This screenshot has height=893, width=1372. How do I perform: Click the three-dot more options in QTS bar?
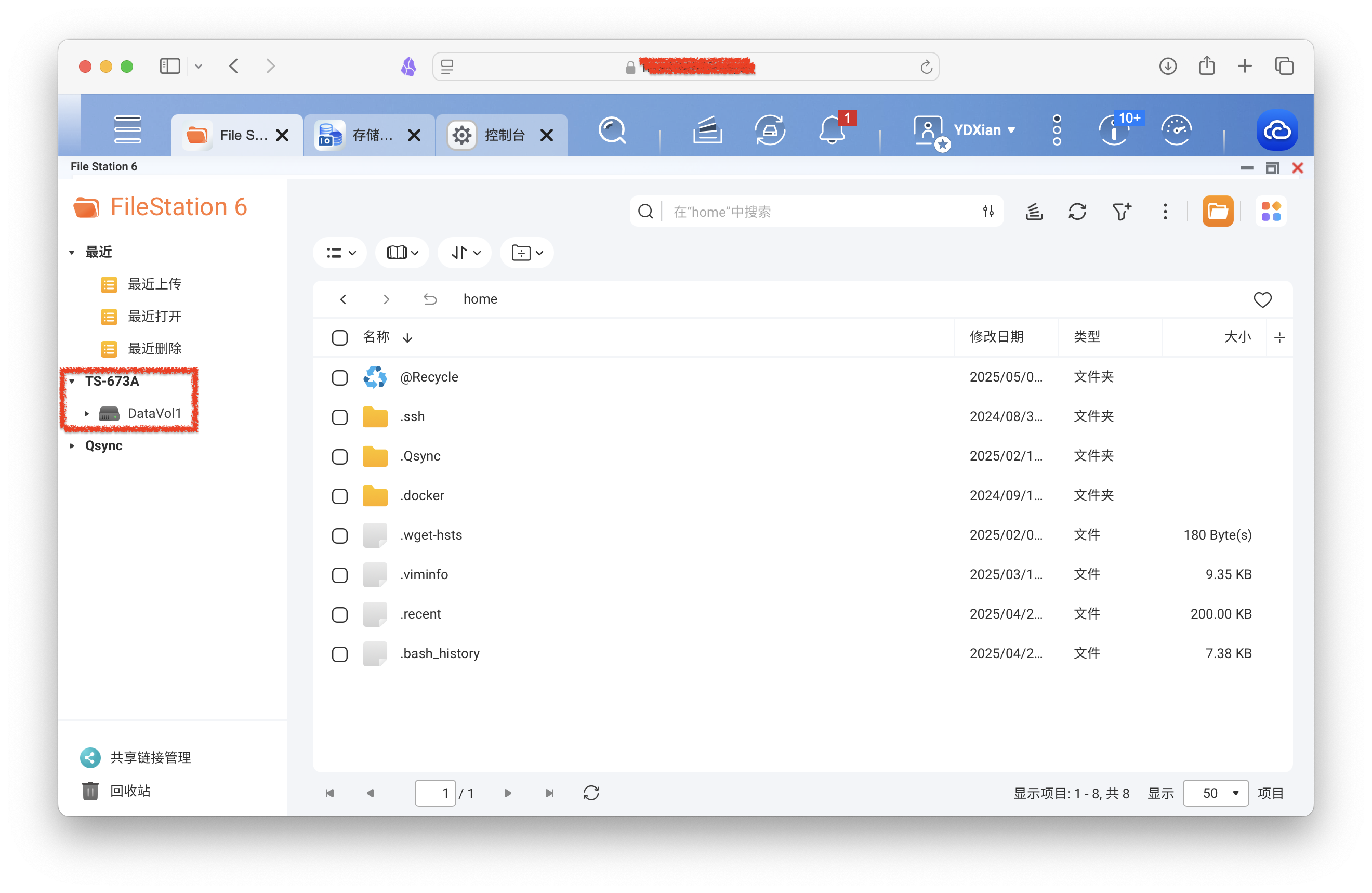1057,130
